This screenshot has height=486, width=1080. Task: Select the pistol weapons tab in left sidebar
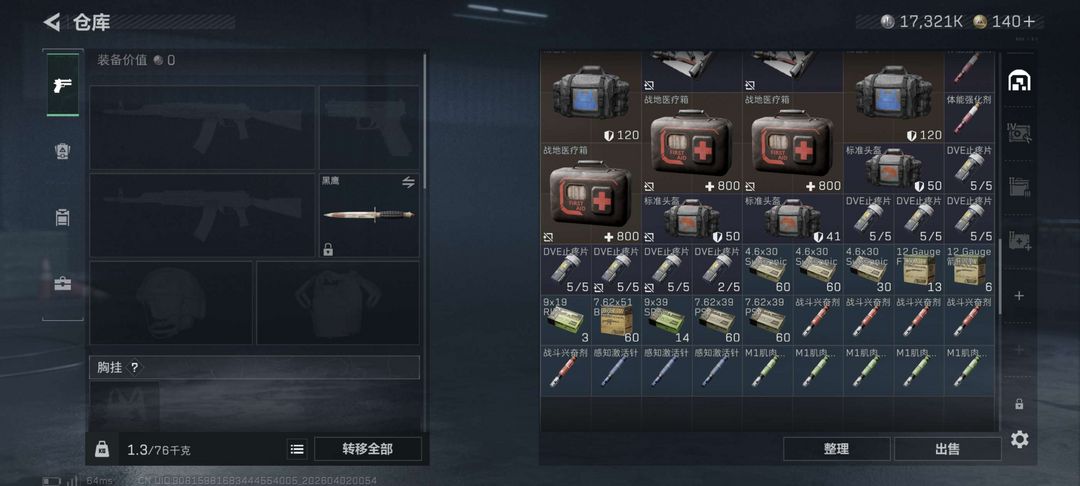(63, 85)
